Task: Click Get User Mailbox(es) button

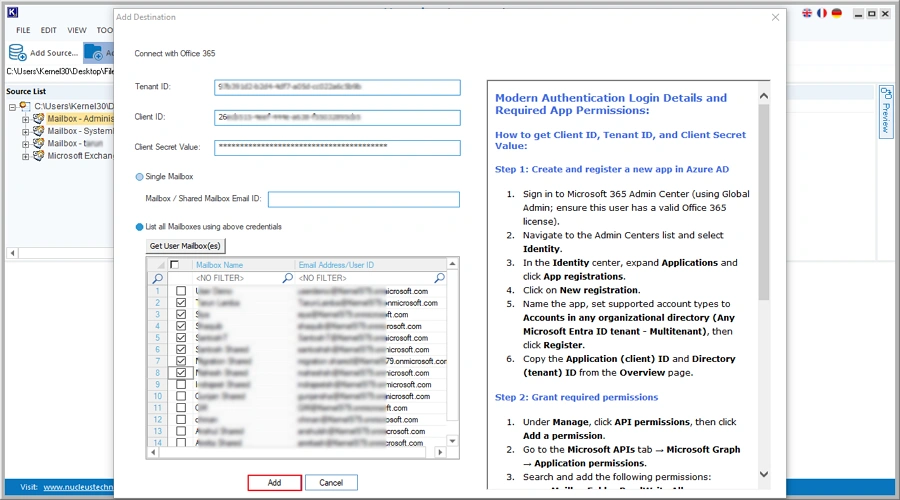Action: pyautogui.click(x=185, y=246)
